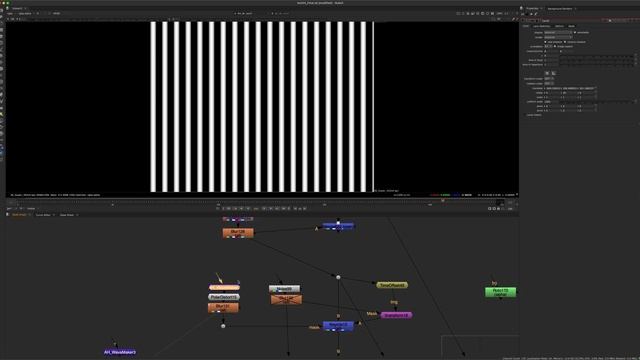Open the Properties panel tab

pyautogui.click(x=532, y=8)
